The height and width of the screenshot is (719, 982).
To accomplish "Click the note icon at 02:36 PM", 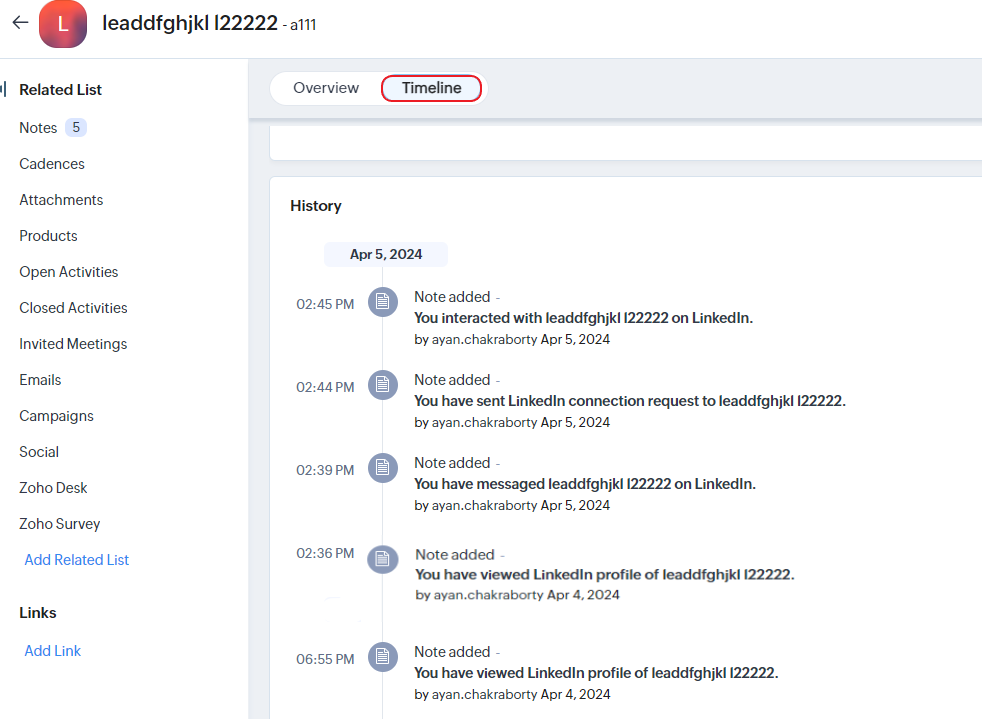I will [x=383, y=559].
